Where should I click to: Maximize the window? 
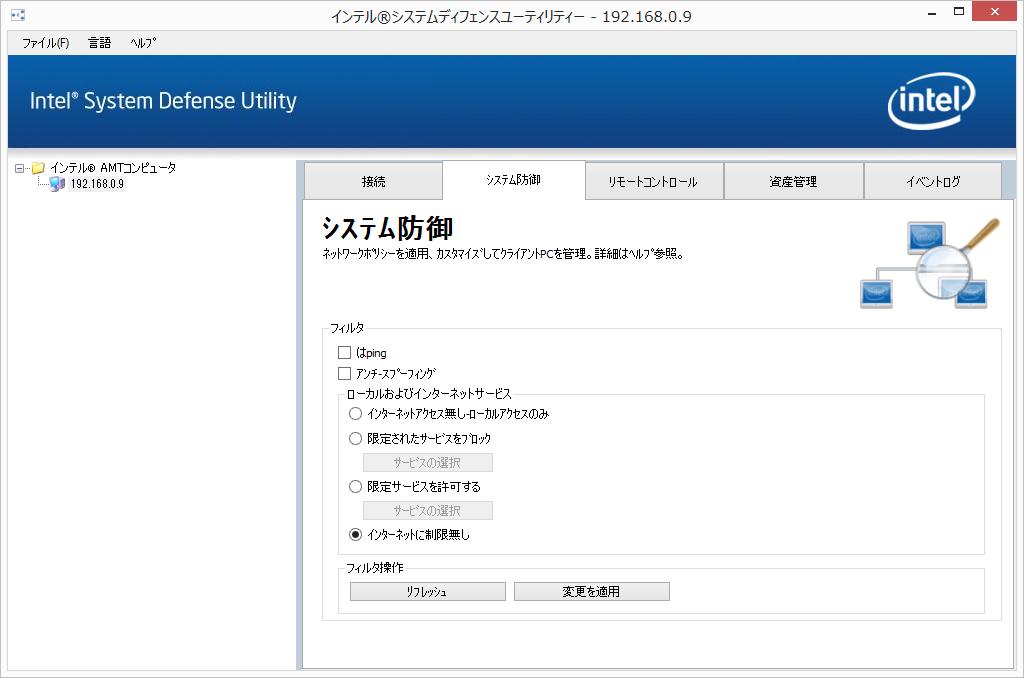959,11
